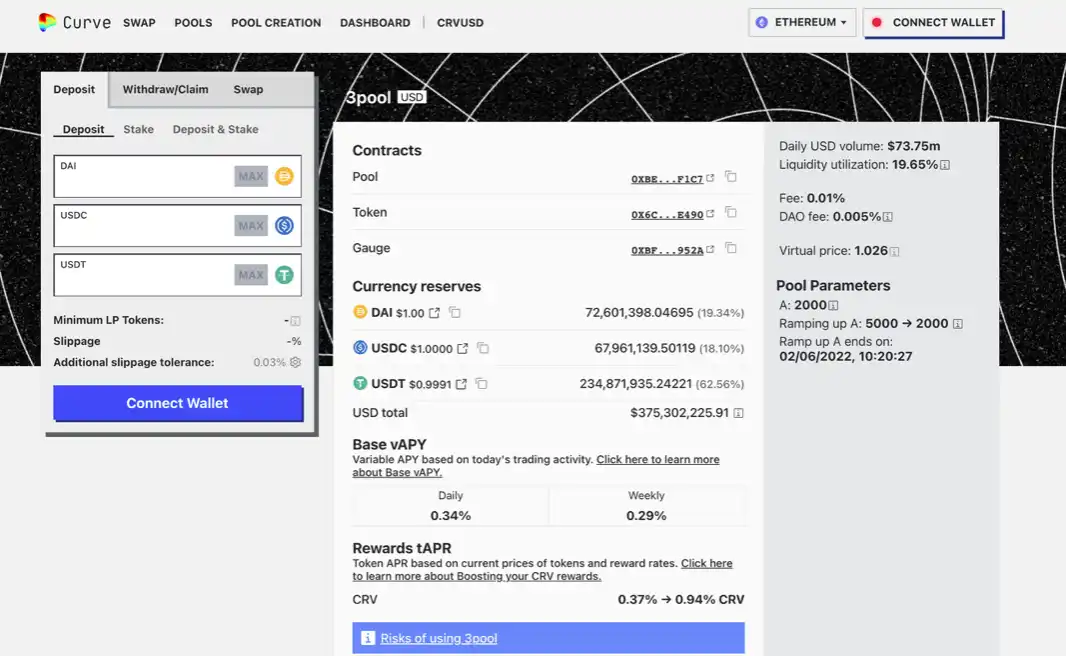The height and width of the screenshot is (656, 1066).
Task: Click MAX for the USDT field
Action: [x=251, y=275]
